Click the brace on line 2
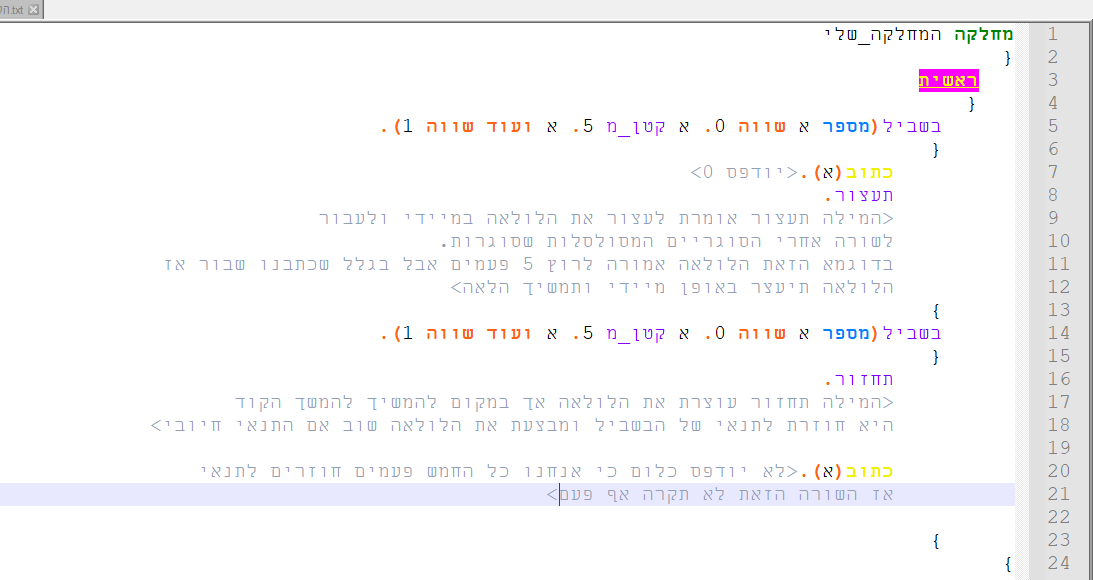Viewport: 1093px width, 580px height. [1008, 57]
